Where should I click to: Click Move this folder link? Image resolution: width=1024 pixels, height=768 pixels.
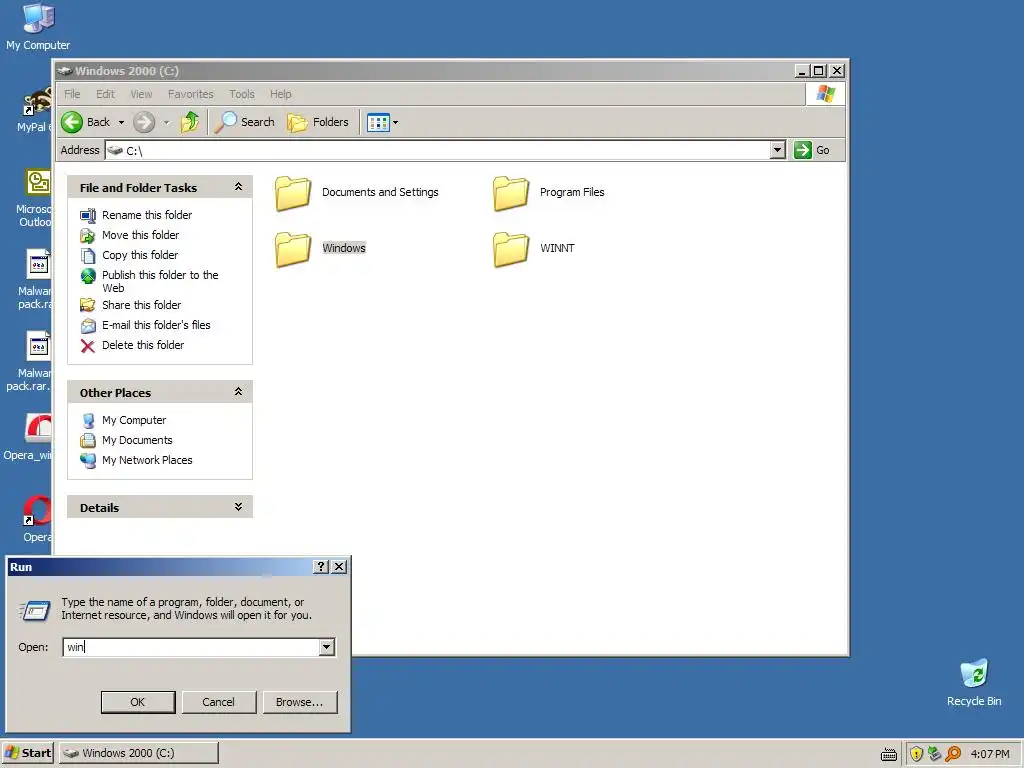[x=140, y=235]
